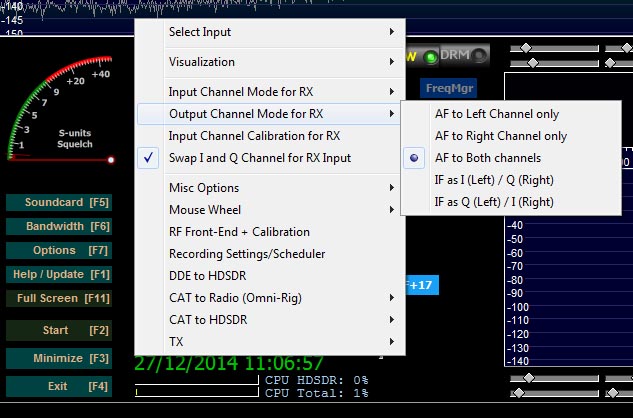Click the -40 label on the spectrum scale
Image resolution: width=633 pixels, height=418 pixels.
point(515,225)
